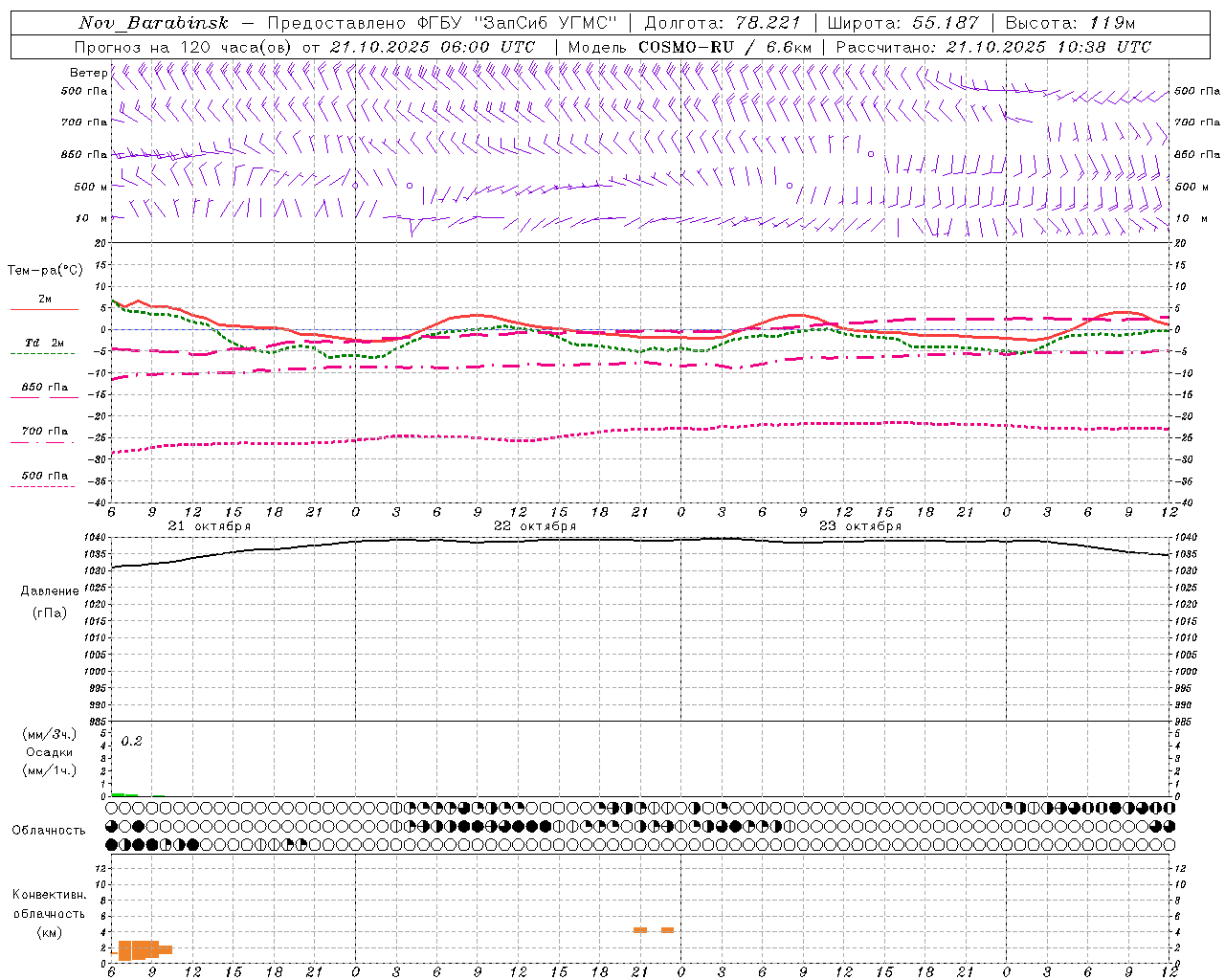Click the Давление pressure axis label
This screenshot has width=1225, height=980.
[50, 590]
